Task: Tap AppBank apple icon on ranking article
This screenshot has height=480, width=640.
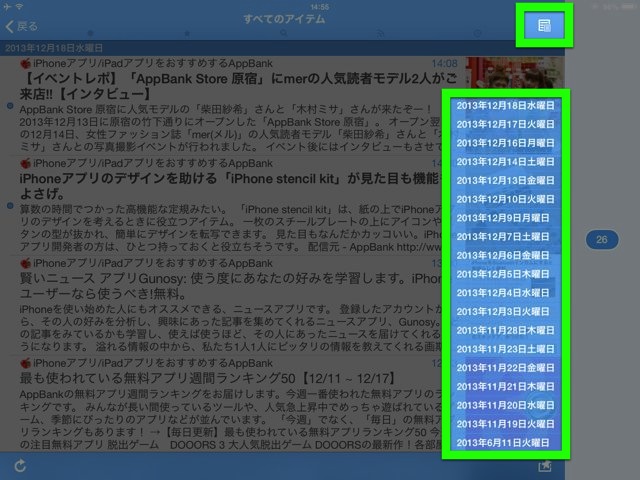Action: 25,363
